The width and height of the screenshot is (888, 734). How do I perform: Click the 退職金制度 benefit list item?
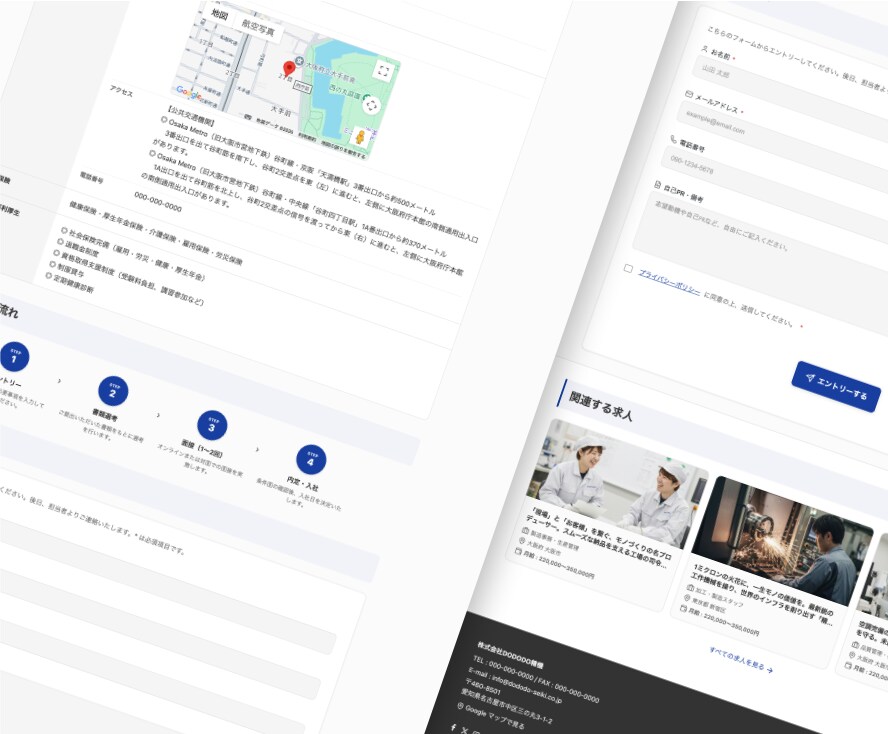[x=82, y=248]
